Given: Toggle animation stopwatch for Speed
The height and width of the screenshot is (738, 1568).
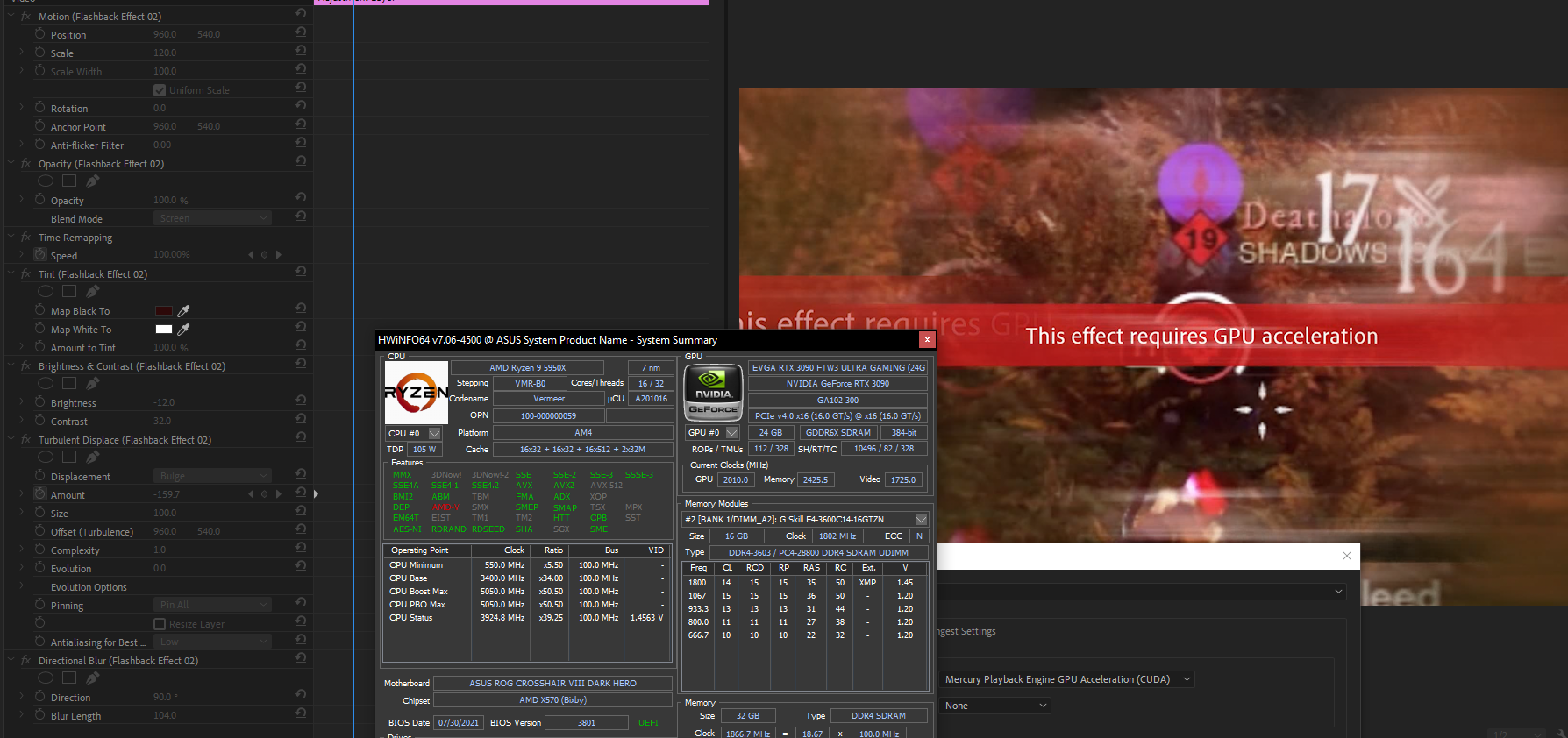Looking at the screenshot, I should [x=40, y=254].
